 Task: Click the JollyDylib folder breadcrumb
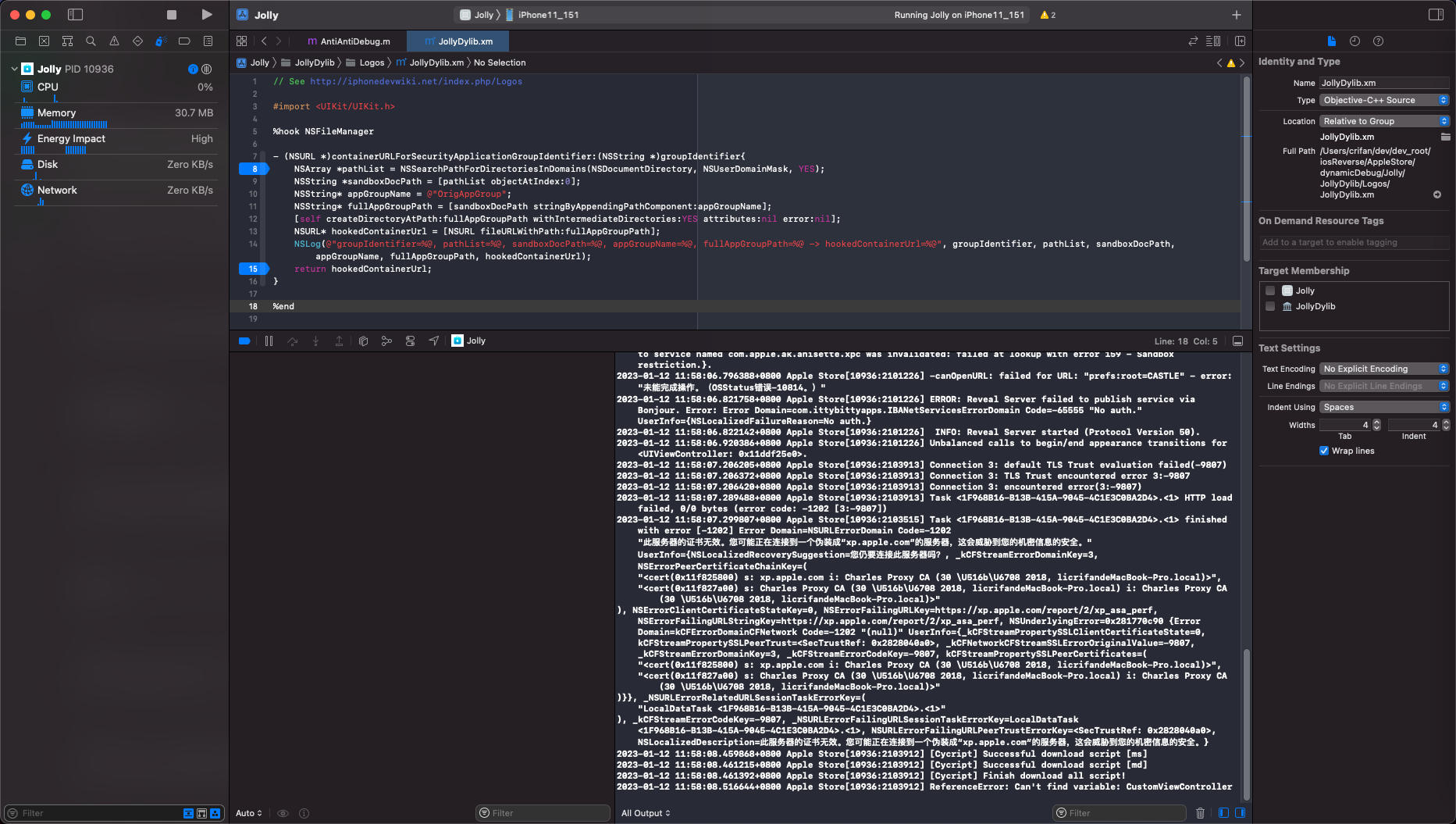308,62
